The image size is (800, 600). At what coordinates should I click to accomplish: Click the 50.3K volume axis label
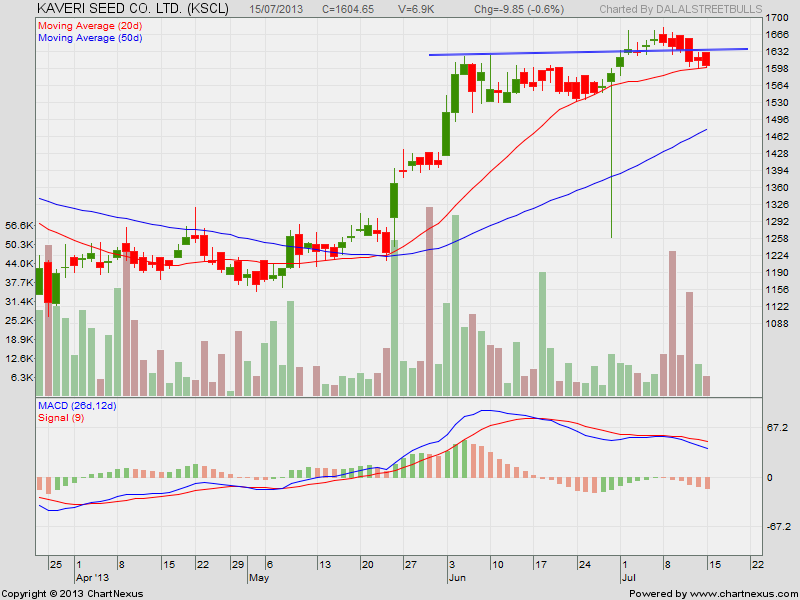coord(19,244)
